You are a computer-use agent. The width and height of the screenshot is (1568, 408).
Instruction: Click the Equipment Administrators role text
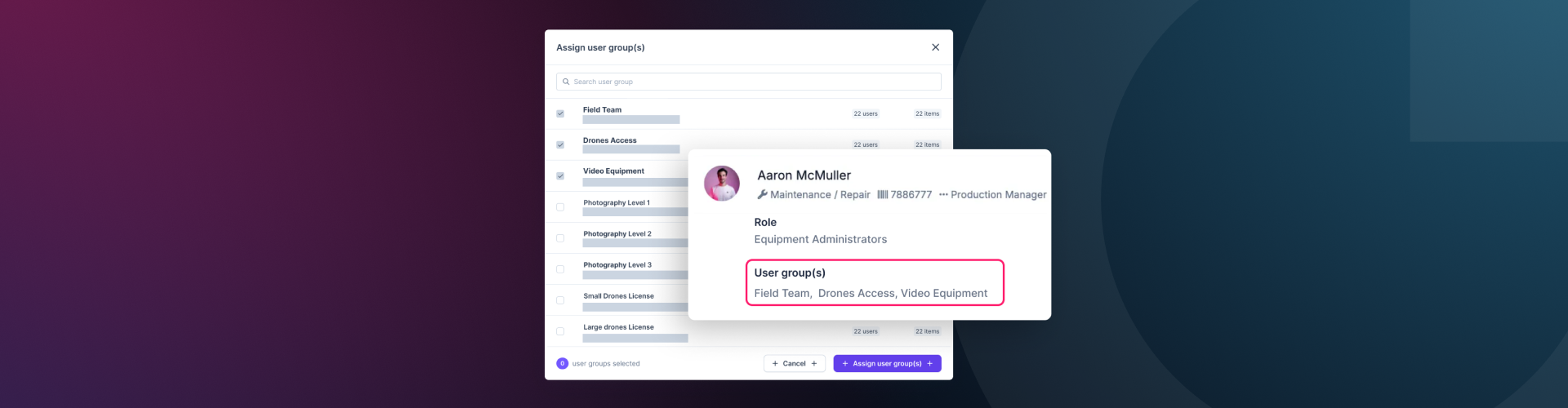[x=820, y=239]
